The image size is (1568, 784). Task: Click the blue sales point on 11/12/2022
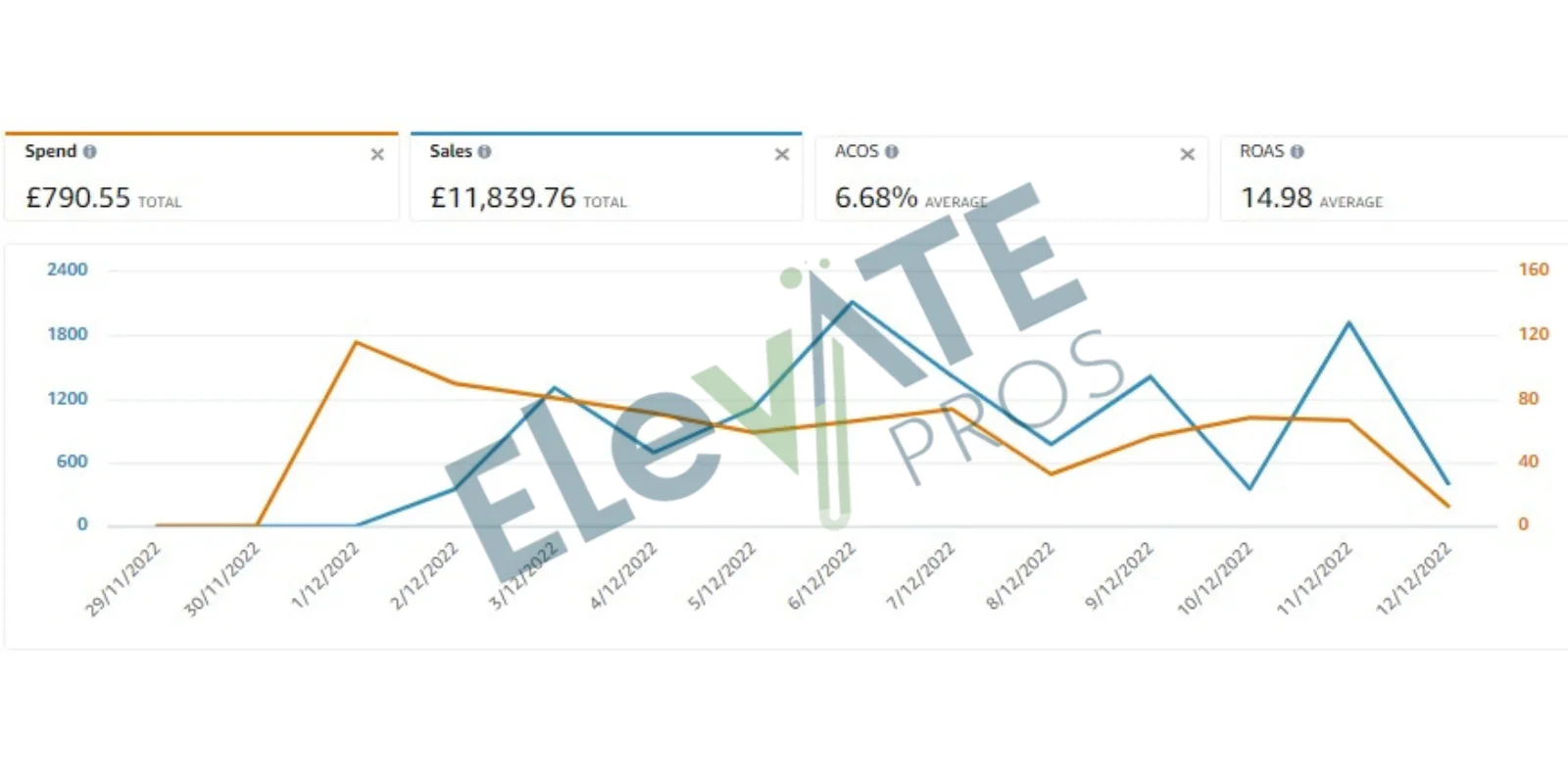[x=1349, y=322]
